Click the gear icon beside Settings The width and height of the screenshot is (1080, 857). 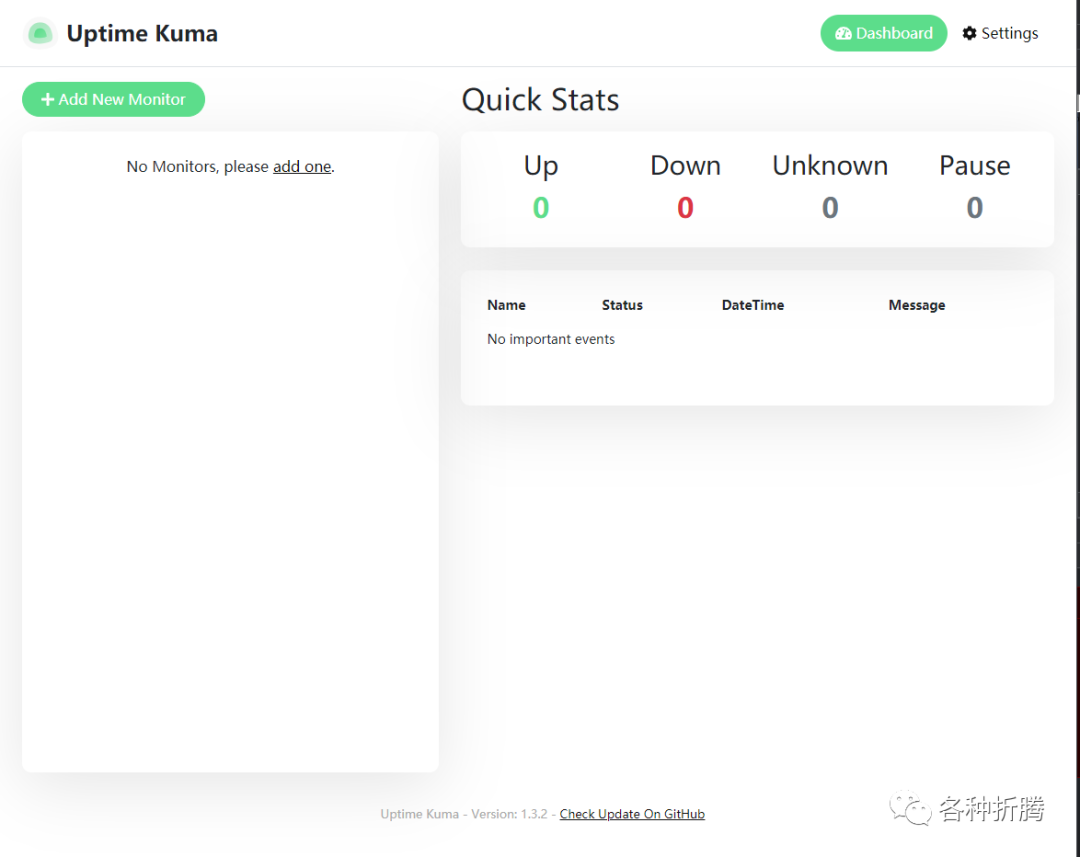pos(970,33)
